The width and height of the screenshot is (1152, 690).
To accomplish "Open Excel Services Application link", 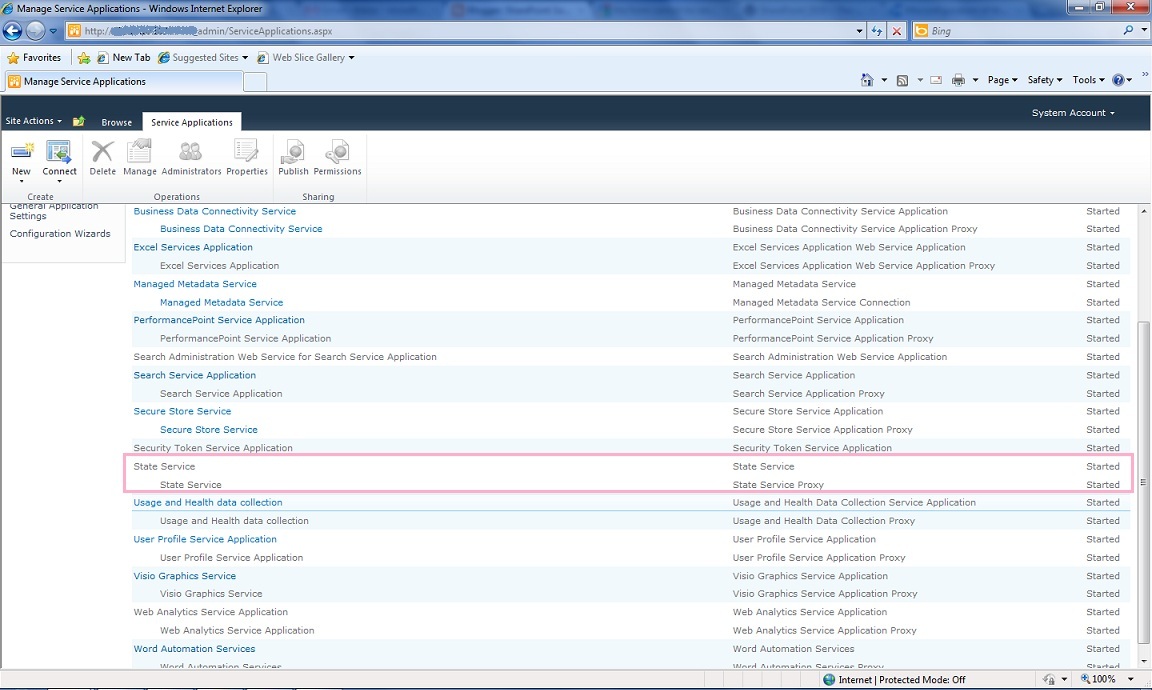I will coord(192,247).
